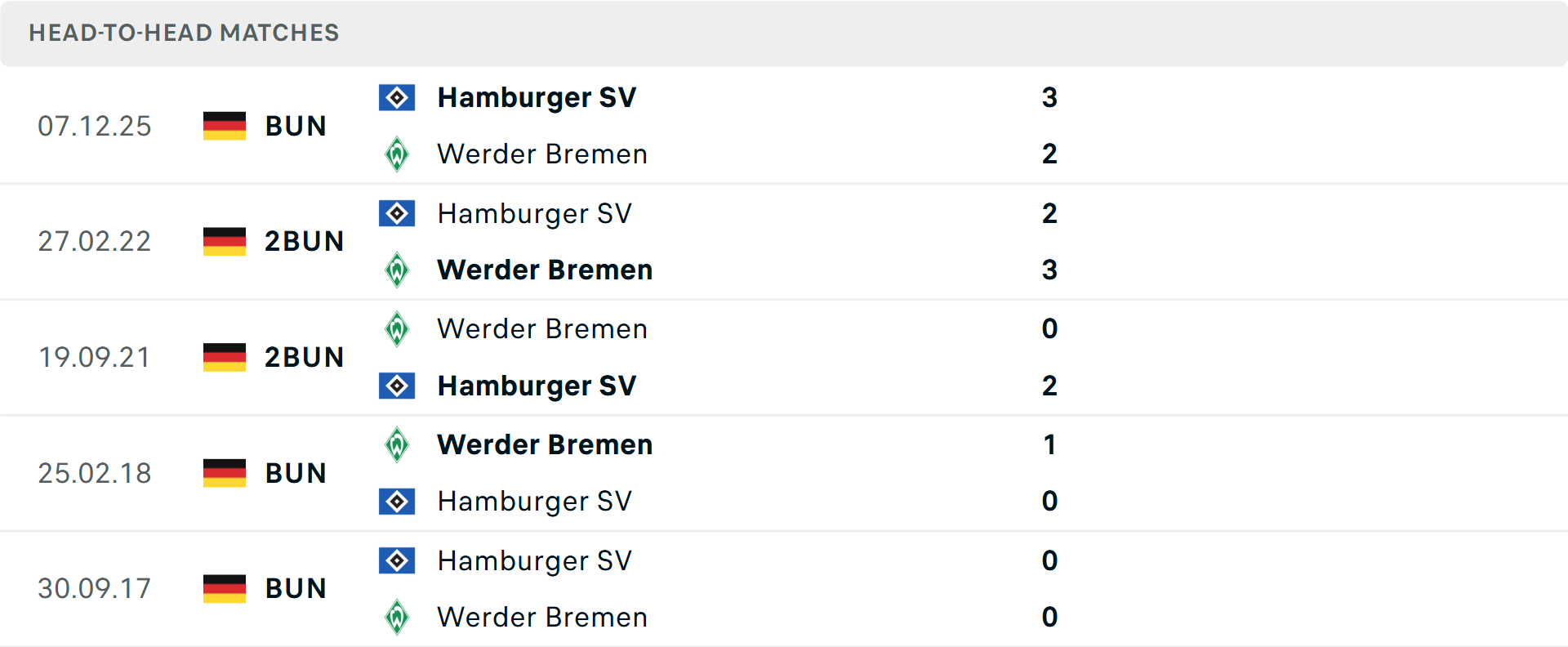Click the German flag next to 07.12.25
The height and width of the screenshot is (647, 1568).
click(224, 125)
